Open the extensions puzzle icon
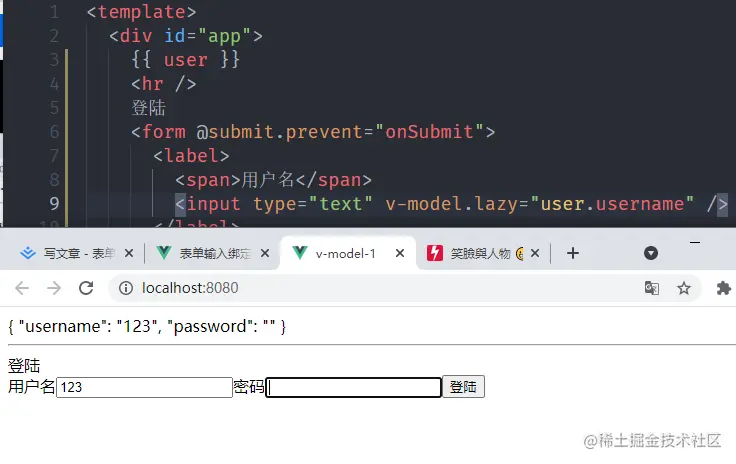Viewport: 736px width, 464px height. pyautogui.click(x=723, y=288)
